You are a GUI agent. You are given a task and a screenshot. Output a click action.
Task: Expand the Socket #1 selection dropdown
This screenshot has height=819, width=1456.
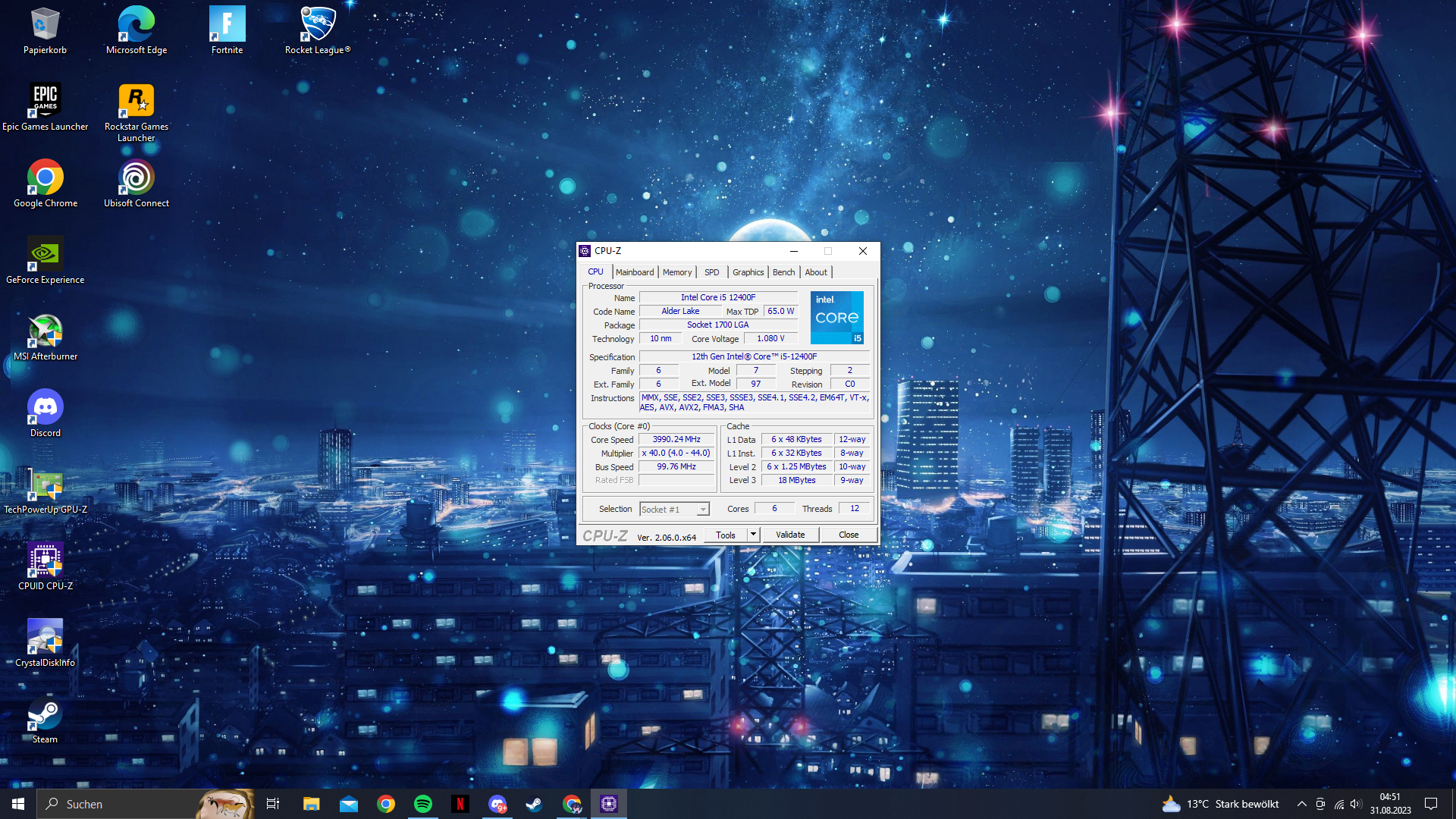703,510
